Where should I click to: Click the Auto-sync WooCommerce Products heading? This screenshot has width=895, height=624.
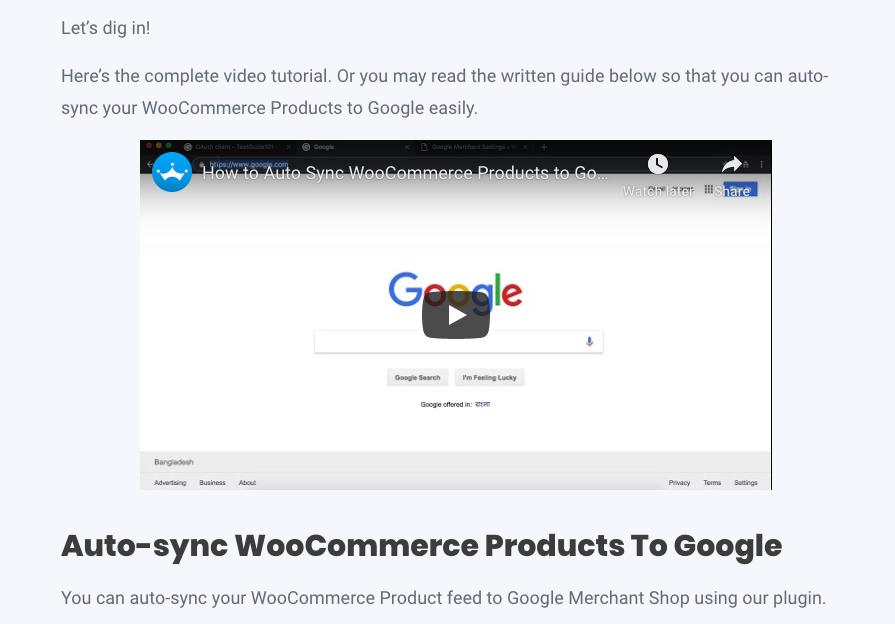point(421,545)
